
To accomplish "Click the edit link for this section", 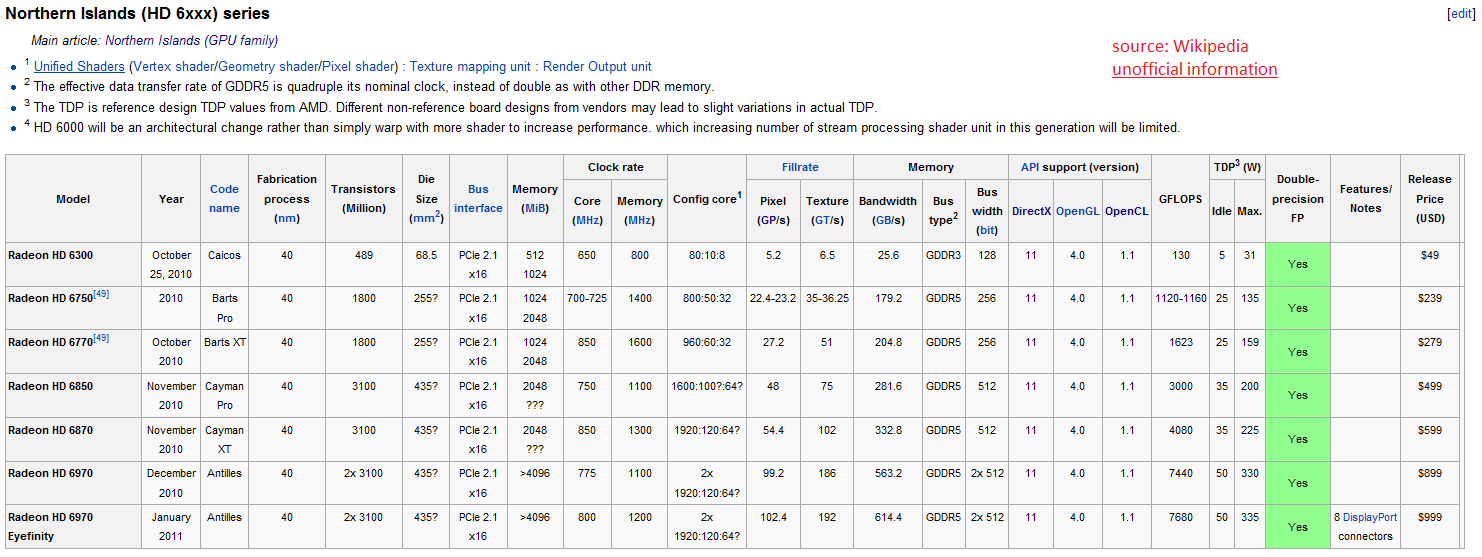I will pos(1461,14).
